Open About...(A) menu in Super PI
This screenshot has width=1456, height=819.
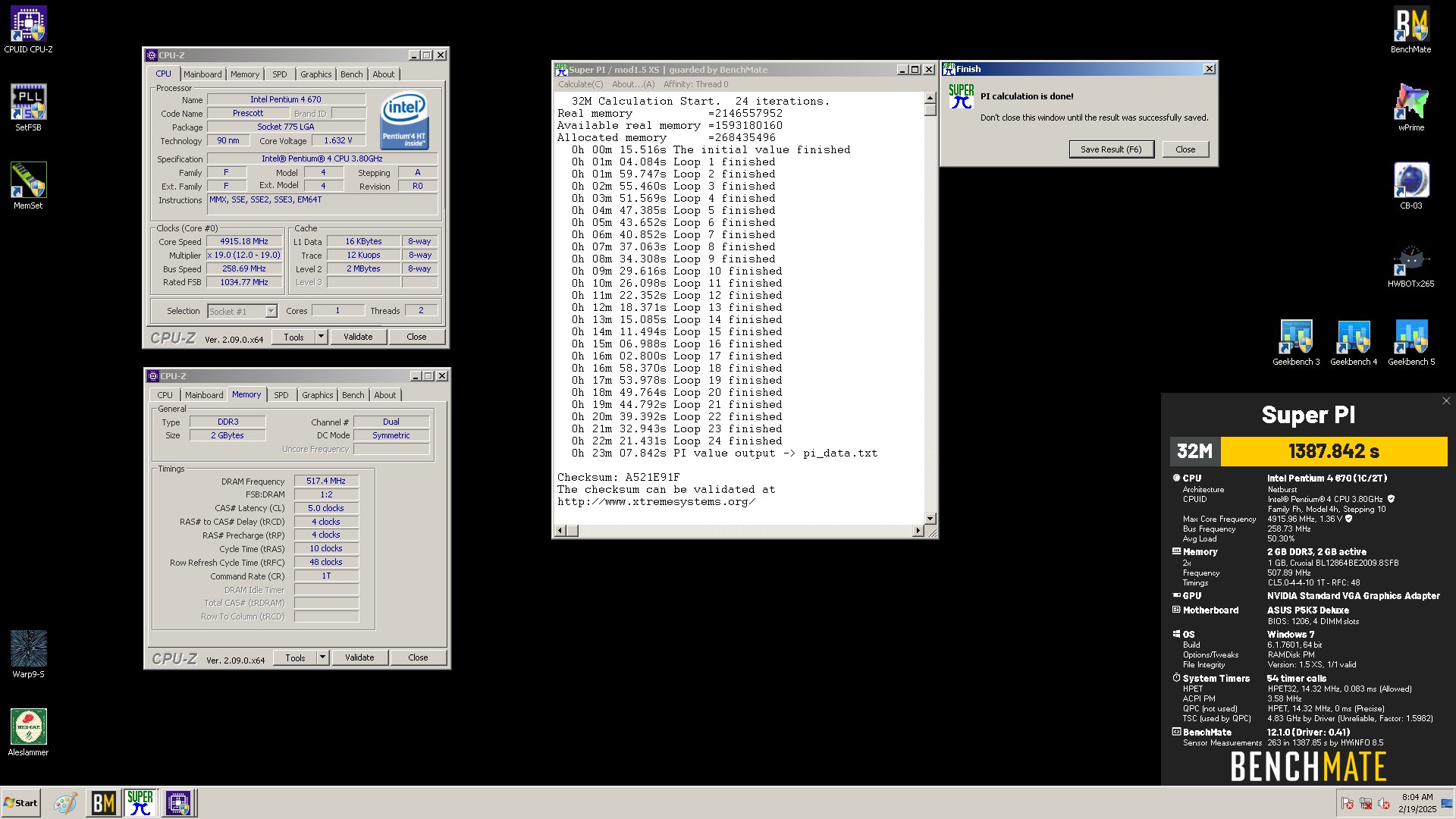[633, 84]
